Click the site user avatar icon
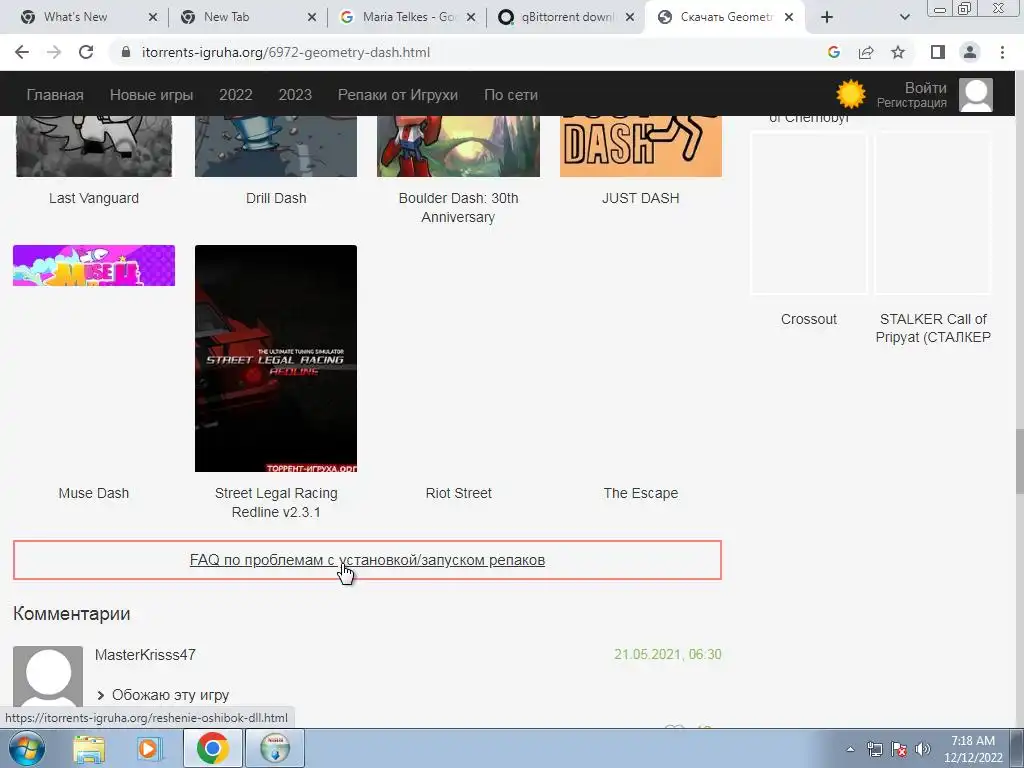 click(976, 95)
